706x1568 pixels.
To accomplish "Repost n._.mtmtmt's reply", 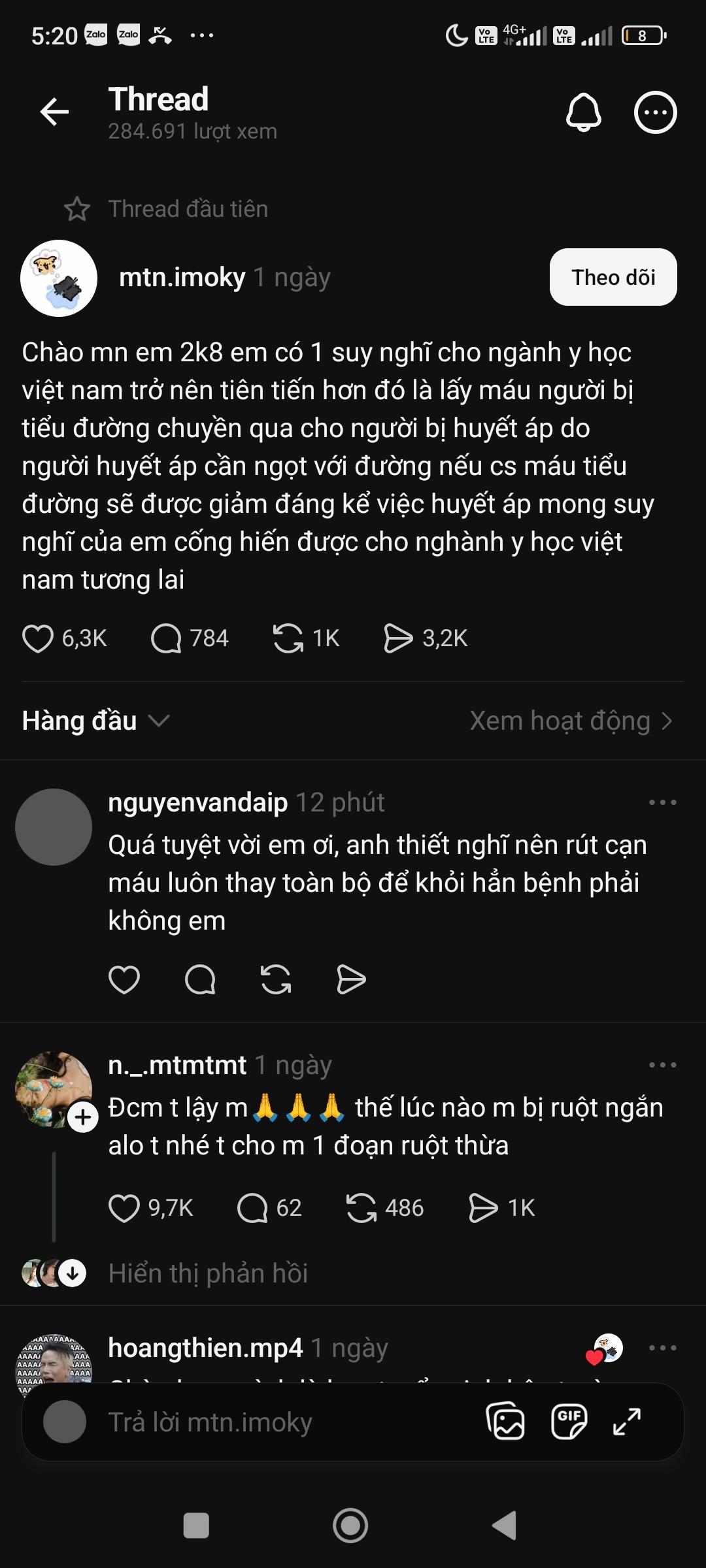I will pos(361,1208).
